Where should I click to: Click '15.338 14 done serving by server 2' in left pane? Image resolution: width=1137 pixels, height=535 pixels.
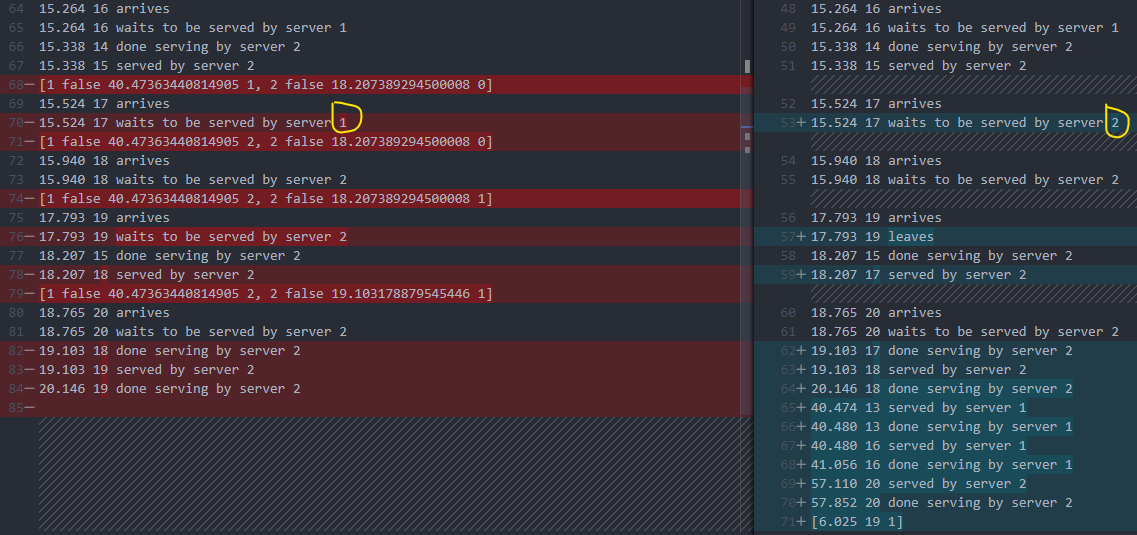pos(170,46)
